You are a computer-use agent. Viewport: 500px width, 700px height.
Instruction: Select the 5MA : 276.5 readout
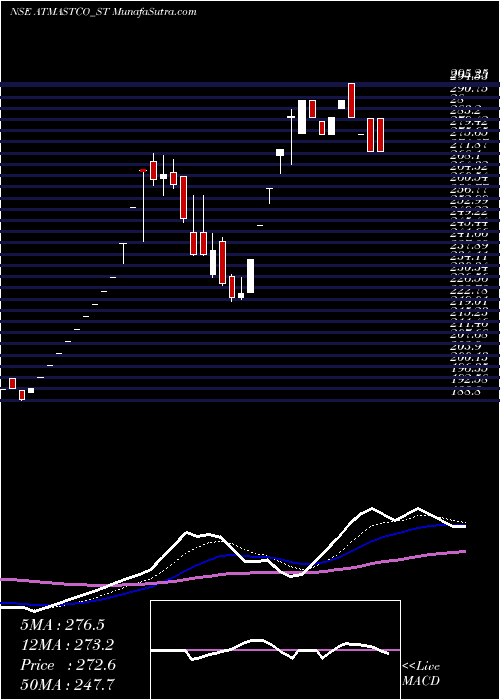pyautogui.click(x=62, y=625)
